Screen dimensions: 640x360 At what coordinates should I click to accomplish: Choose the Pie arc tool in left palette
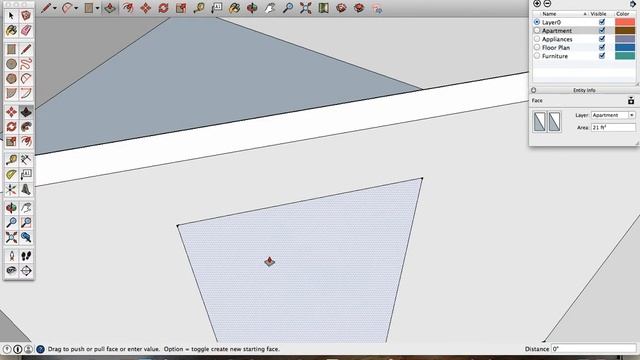tap(26, 78)
